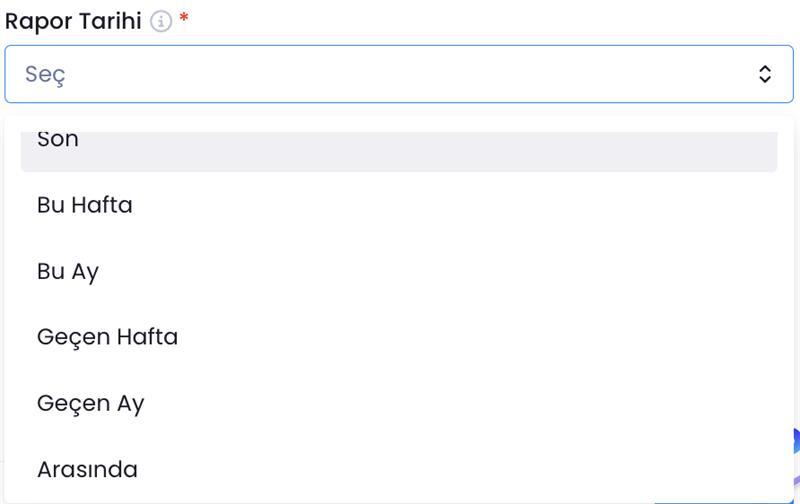
Task: Click the Rapor Tarihi field label
Action: tap(73, 21)
